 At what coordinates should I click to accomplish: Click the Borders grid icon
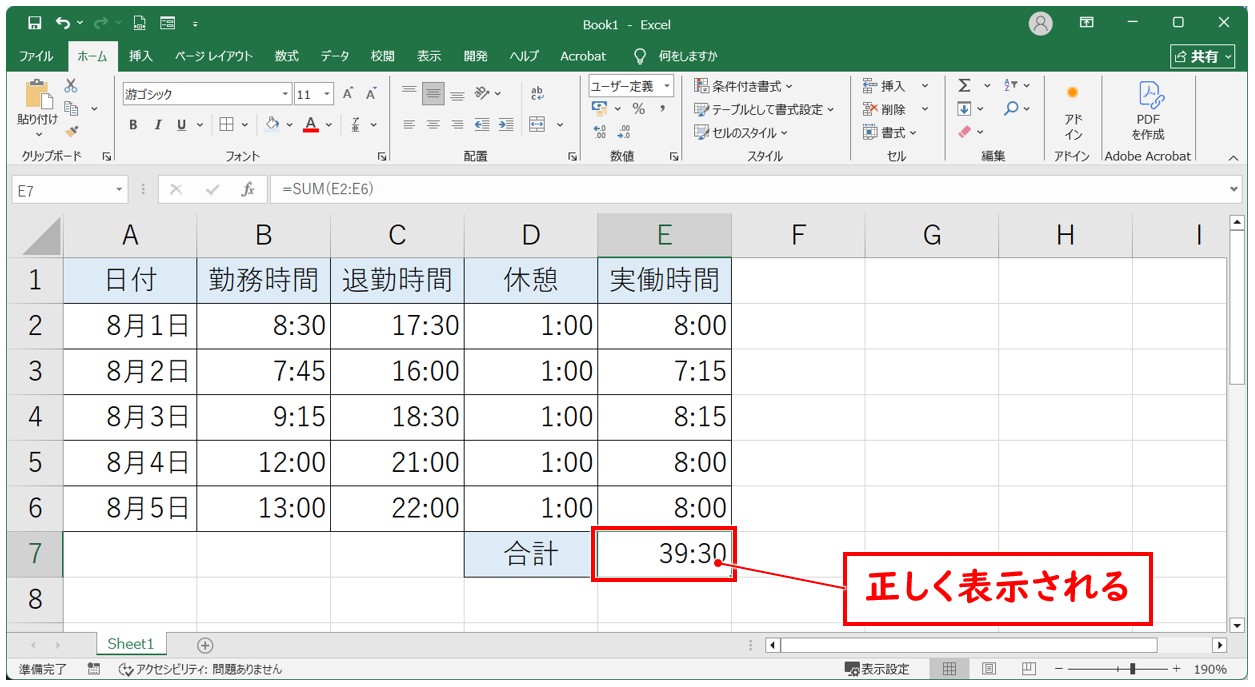(226, 125)
